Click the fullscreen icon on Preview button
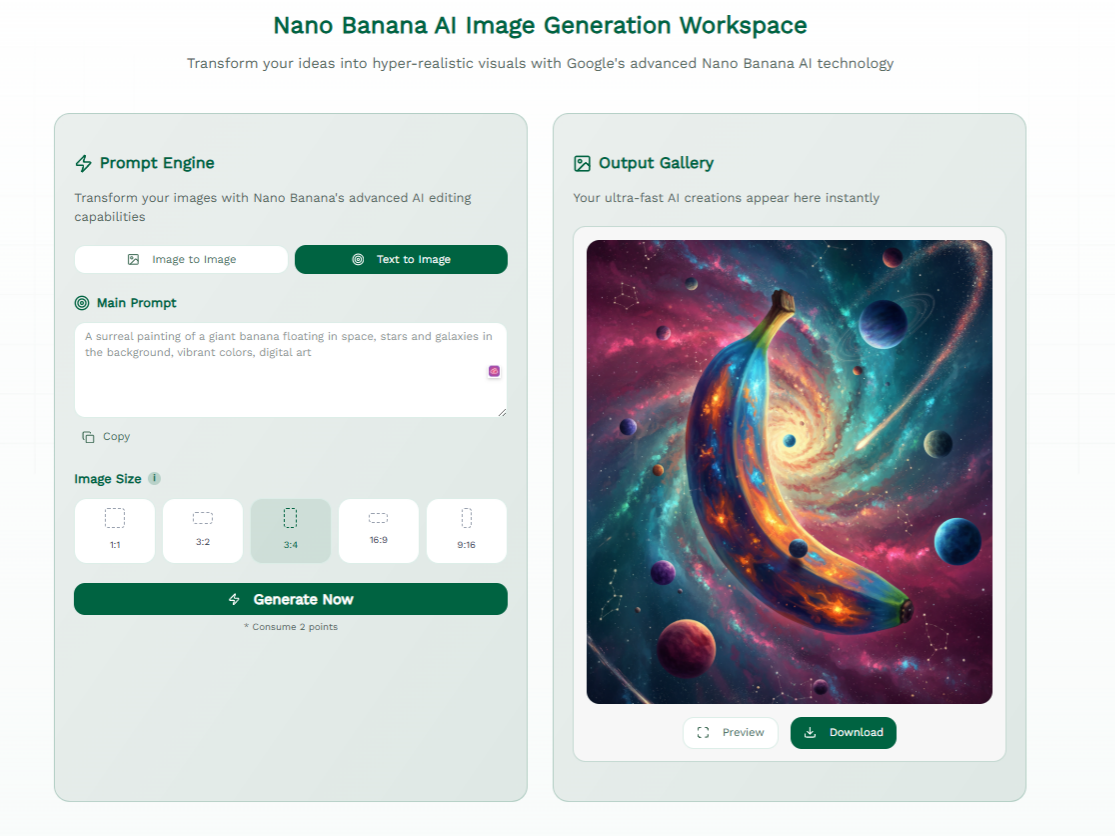The image size is (1115, 836). pos(703,733)
